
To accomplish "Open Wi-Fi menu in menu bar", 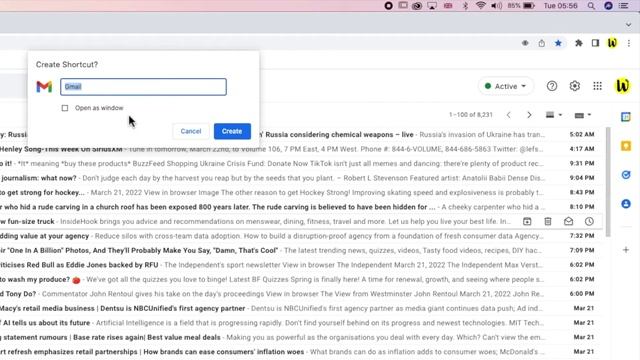I will click(x=480, y=6).
